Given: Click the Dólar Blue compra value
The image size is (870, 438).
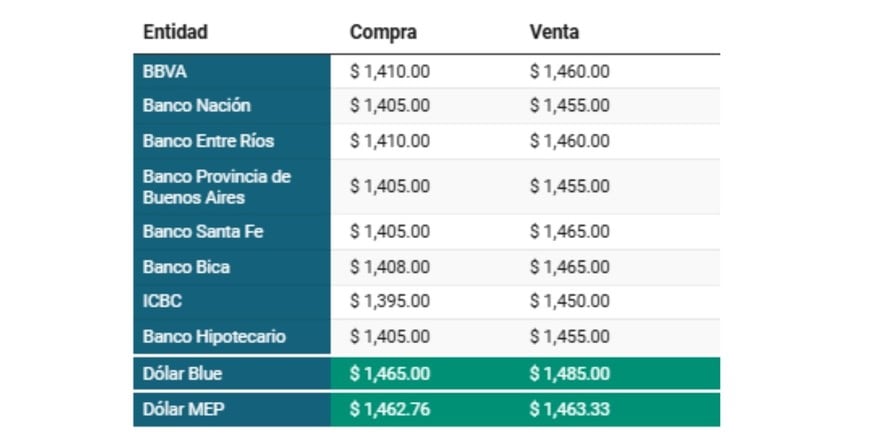Looking at the screenshot, I should click(390, 374).
